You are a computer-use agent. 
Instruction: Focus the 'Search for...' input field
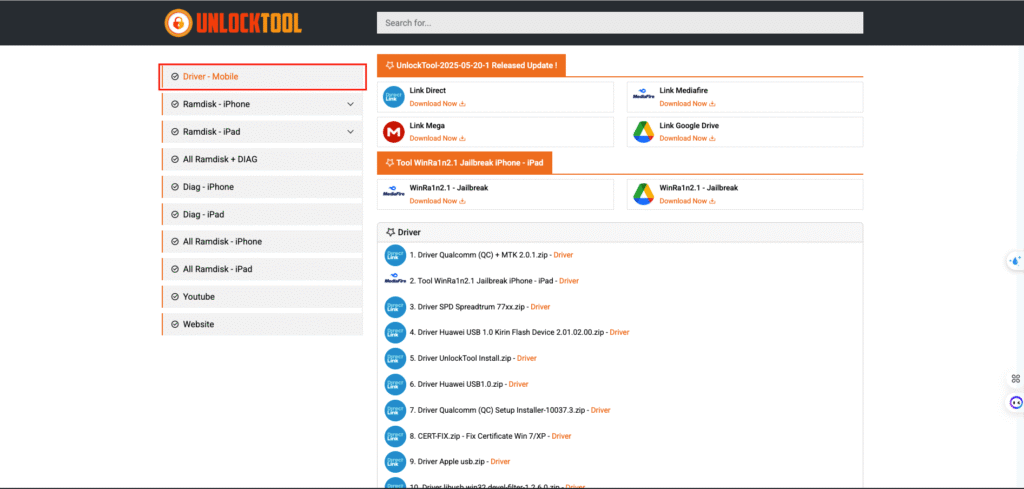coord(620,23)
